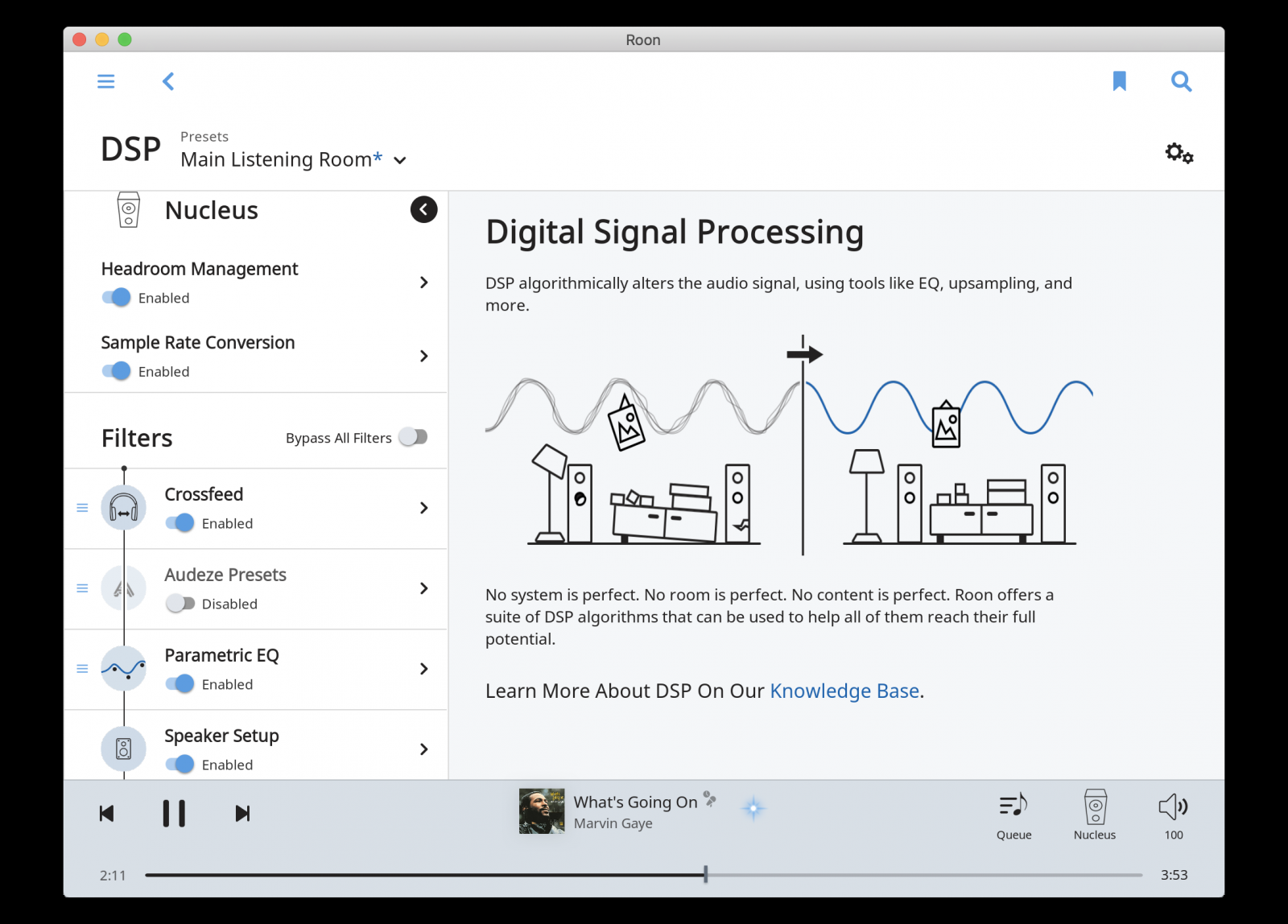Open bookmarks with the bookmark icon

click(1119, 80)
